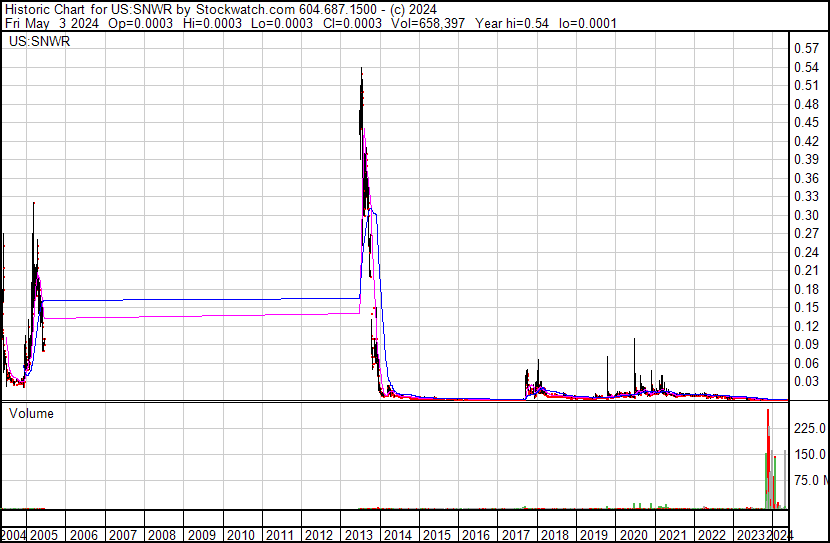Click the 0.30 price axis label

[x=806, y=215]
